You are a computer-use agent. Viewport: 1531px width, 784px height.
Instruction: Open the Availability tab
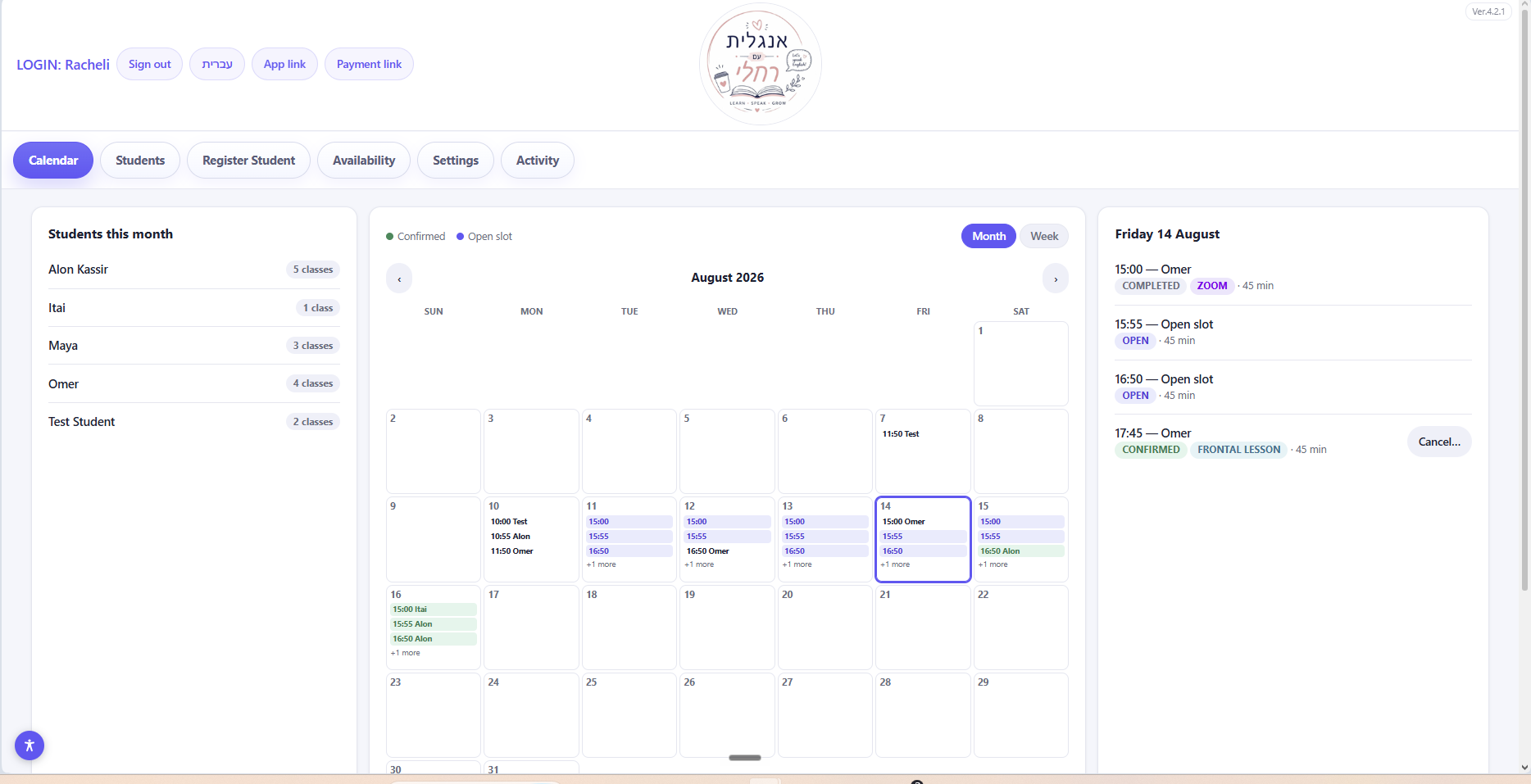click(x=364, y=161)
